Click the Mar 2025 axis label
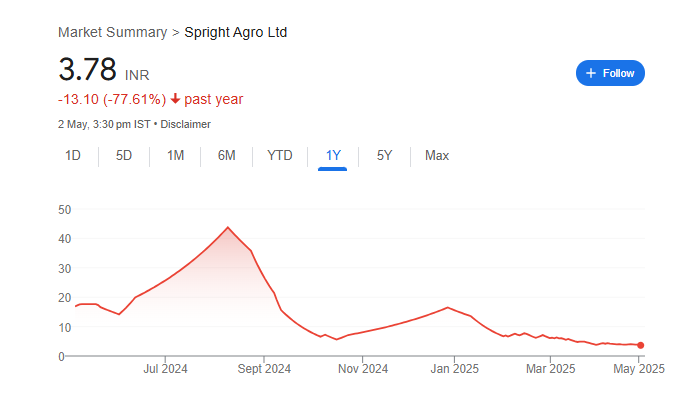Screen dimensions: 694x393 (551, 369)
